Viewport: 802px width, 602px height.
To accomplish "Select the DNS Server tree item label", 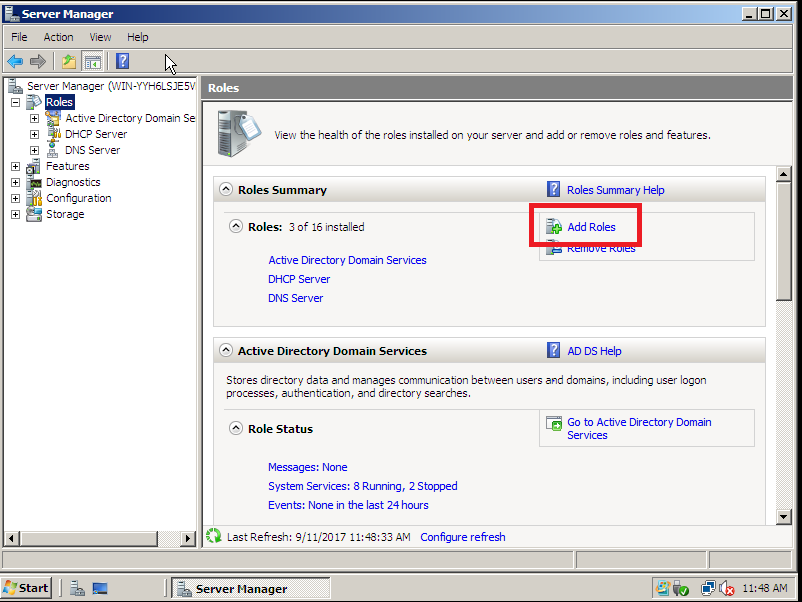I will (x=93, y=150).
